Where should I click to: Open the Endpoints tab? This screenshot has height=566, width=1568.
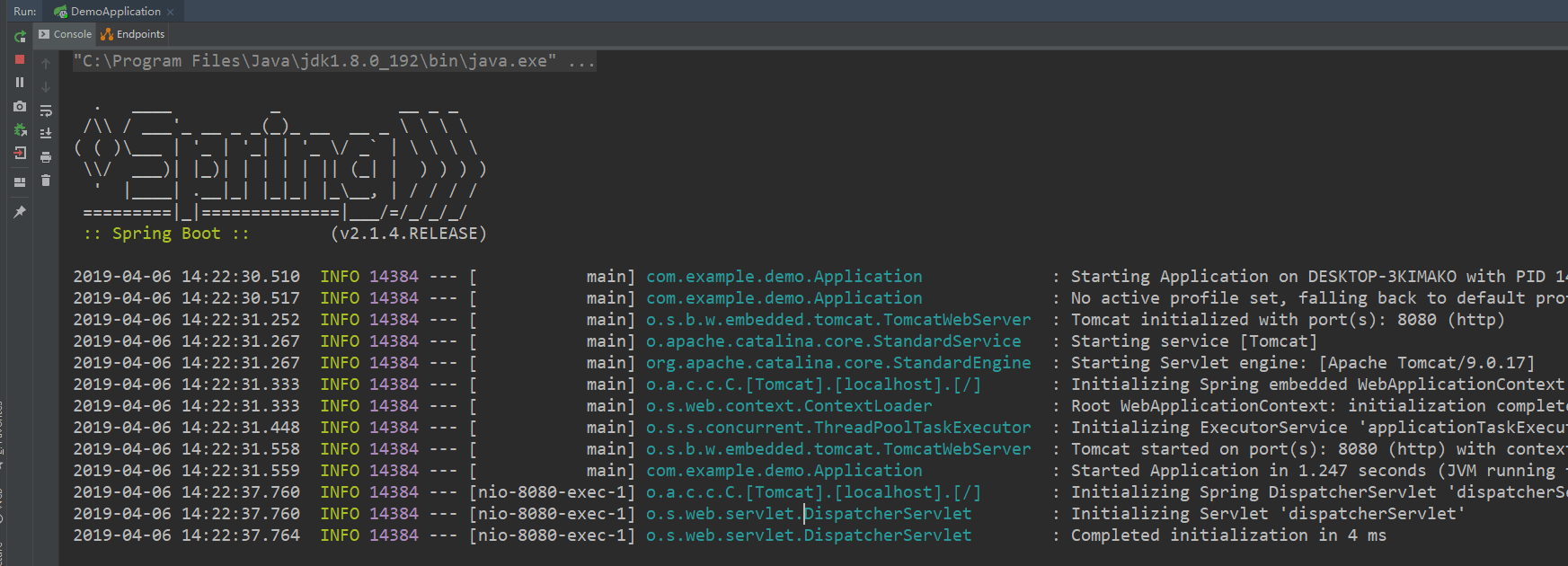tap(133, 34)
